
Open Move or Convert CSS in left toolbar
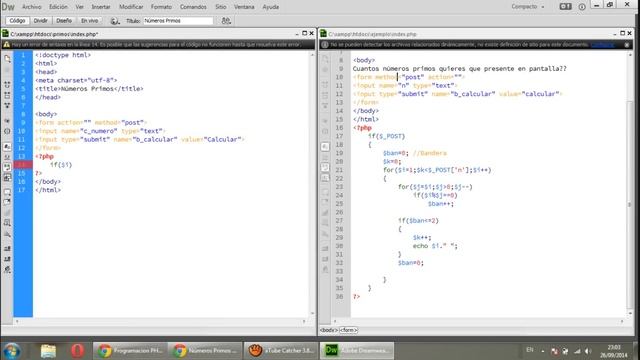point(7,234)
